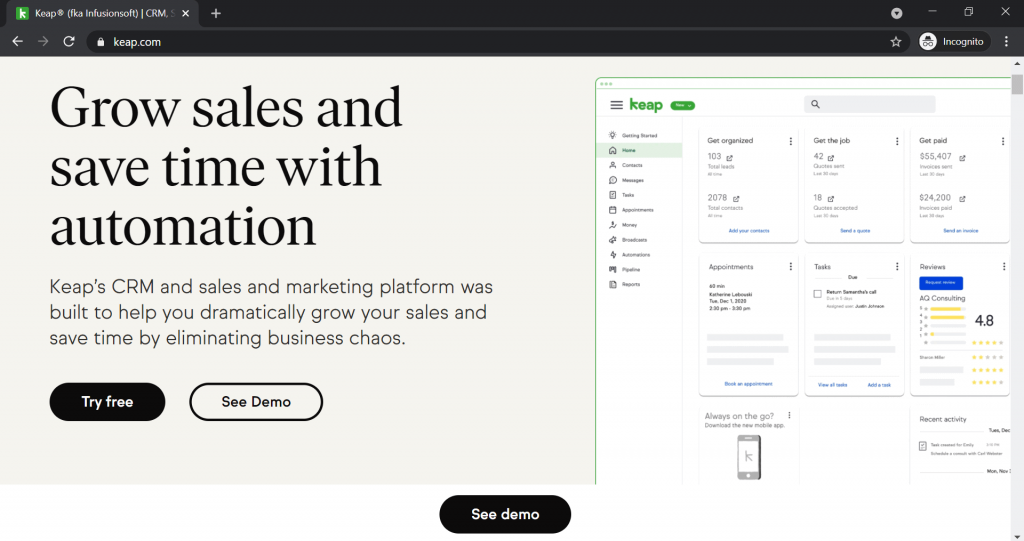Open Getting Started in the sidebar
Viewport: 1024px width, 541px height.
[639, 135]
